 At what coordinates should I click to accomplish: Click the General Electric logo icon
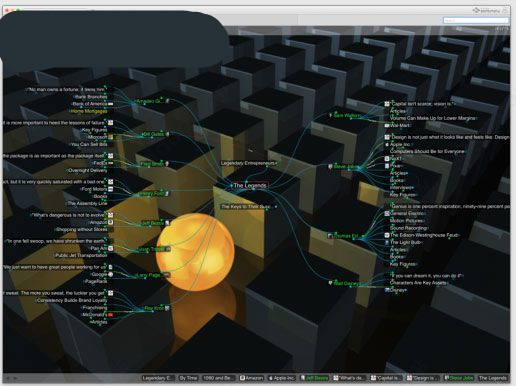[387, 213]
